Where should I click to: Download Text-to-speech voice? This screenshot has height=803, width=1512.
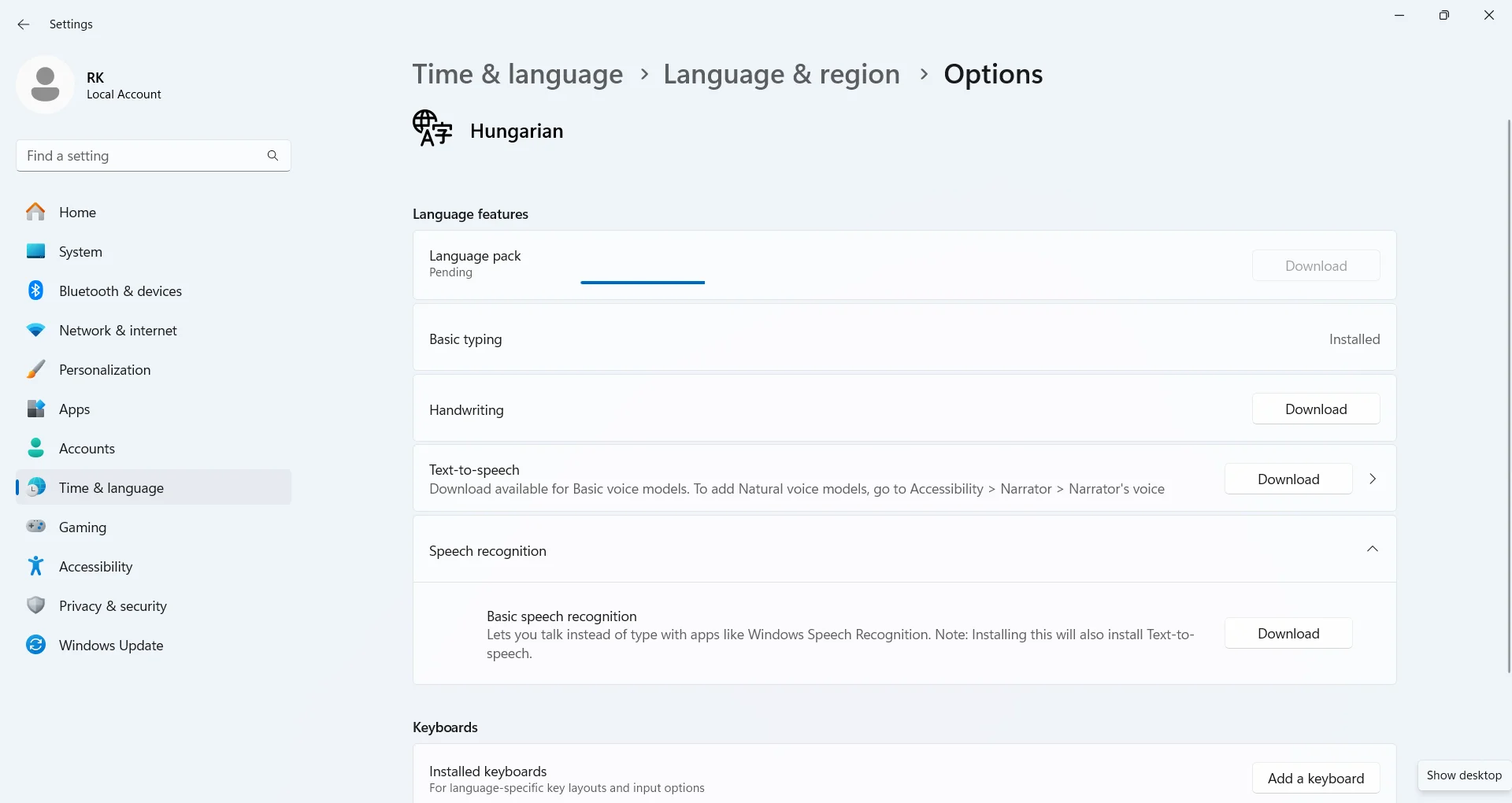1288,479
